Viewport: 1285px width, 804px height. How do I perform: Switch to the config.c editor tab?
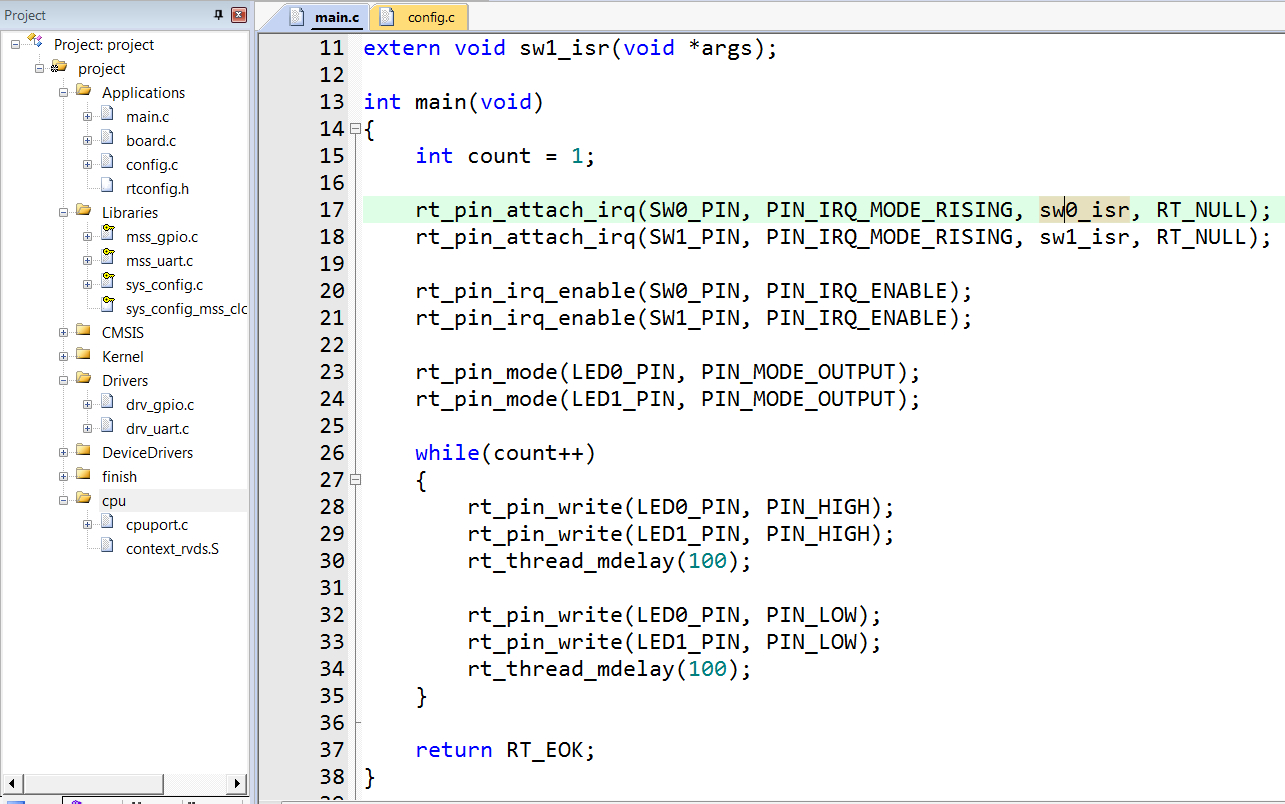[x=422, y=17]
